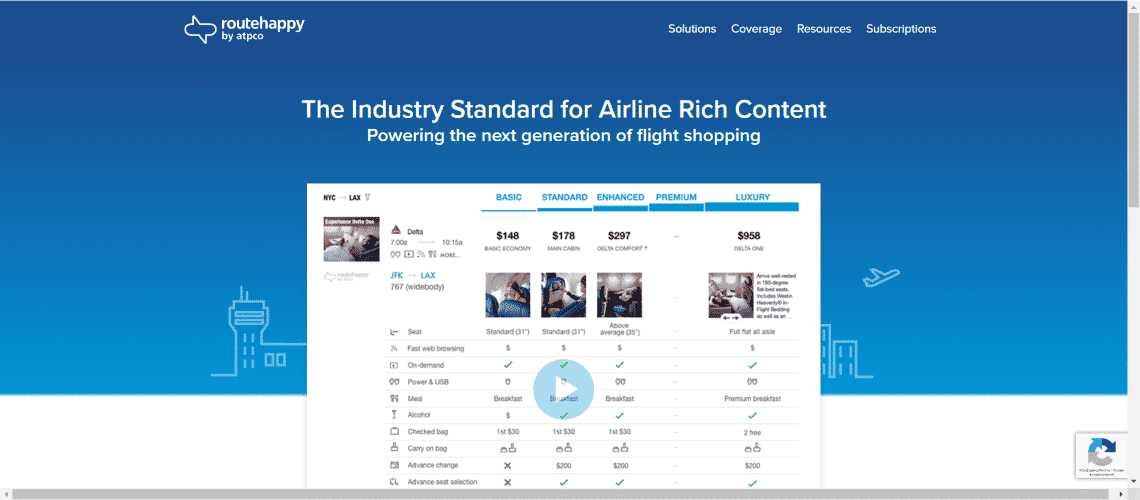Click the Basic column power outlet icon
This screenshot has height=500, width=1140.
click(507, 382)
